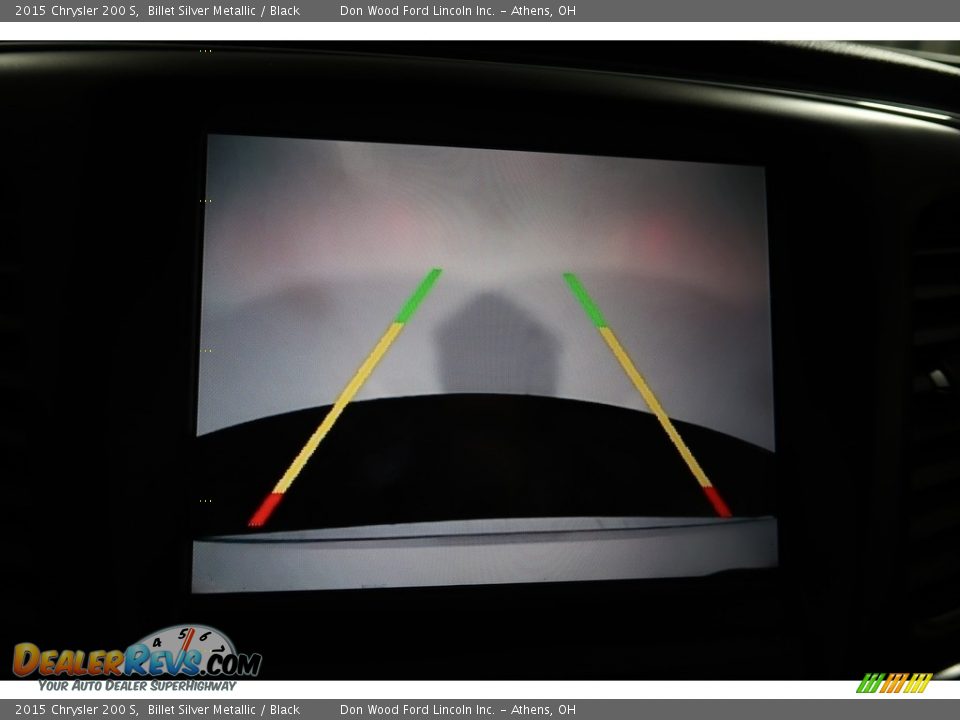Click the left green guideline segment

pos(419,295)
